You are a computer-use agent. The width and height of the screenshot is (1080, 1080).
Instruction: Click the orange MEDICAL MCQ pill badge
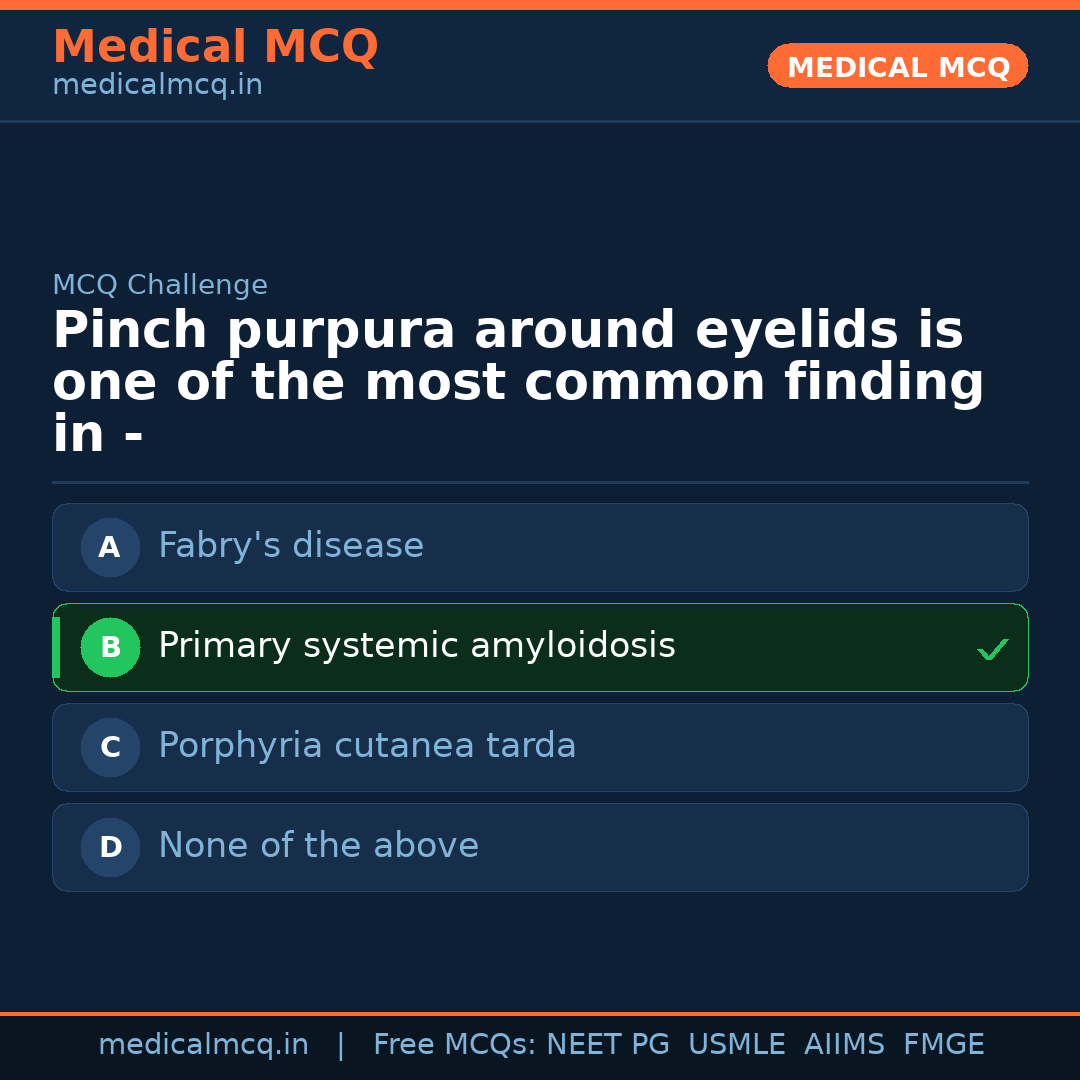pyautogui.click(x=897, y=66)
